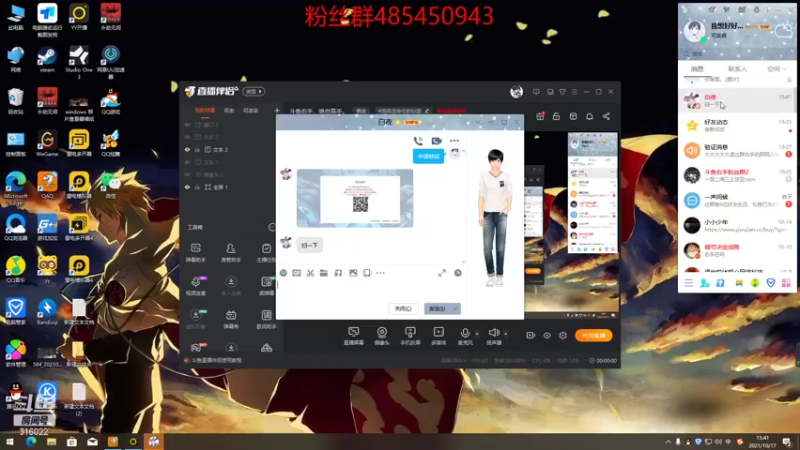Screen dimensions: 800x450
Task: Click the 申请续火 blue message bubble
Action: (428, 156)
